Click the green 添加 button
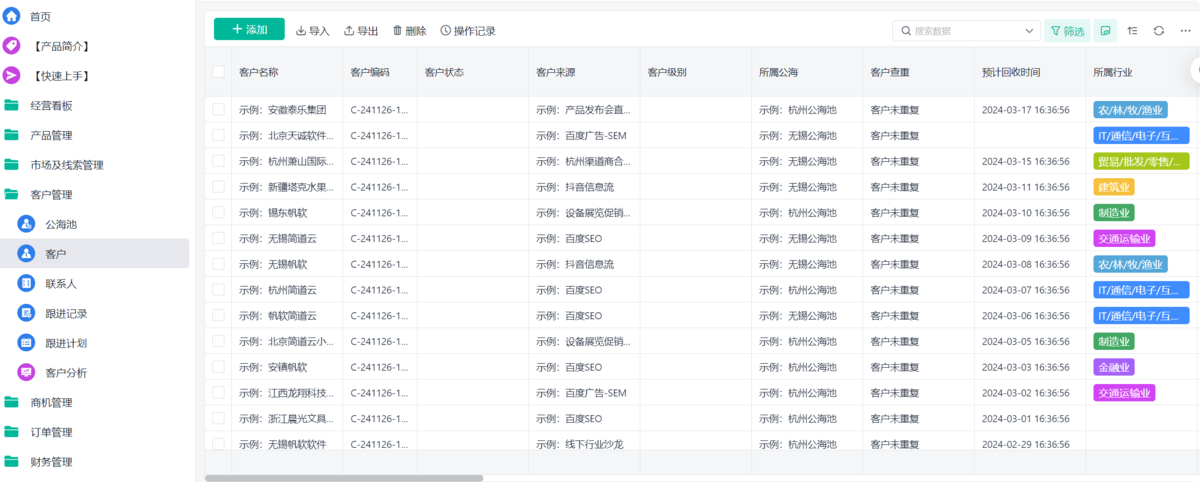 249,29
